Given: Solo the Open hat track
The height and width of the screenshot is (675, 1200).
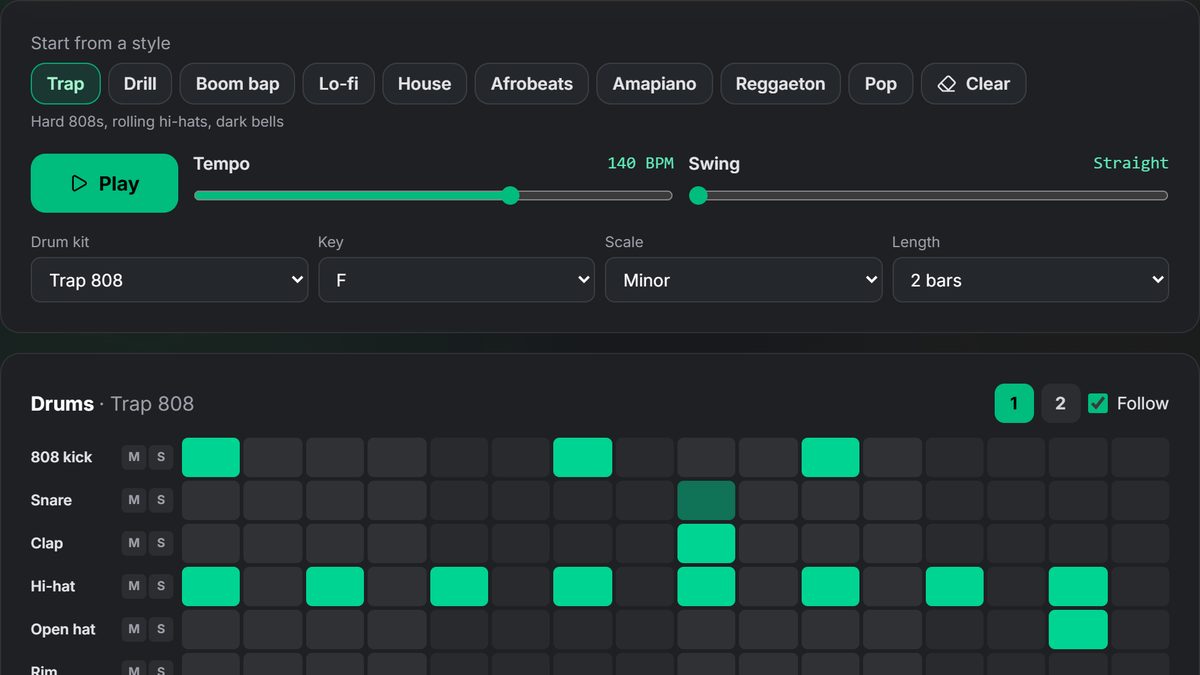Looking at the screenshot, I should (161, 629).
